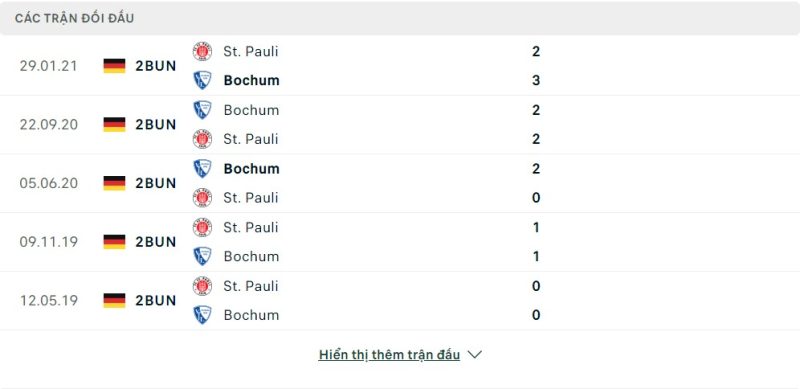Select St. Pauli team name in 12.05.19 match
The height and width of the screenshot is (389, 800).
pos(251,286)
